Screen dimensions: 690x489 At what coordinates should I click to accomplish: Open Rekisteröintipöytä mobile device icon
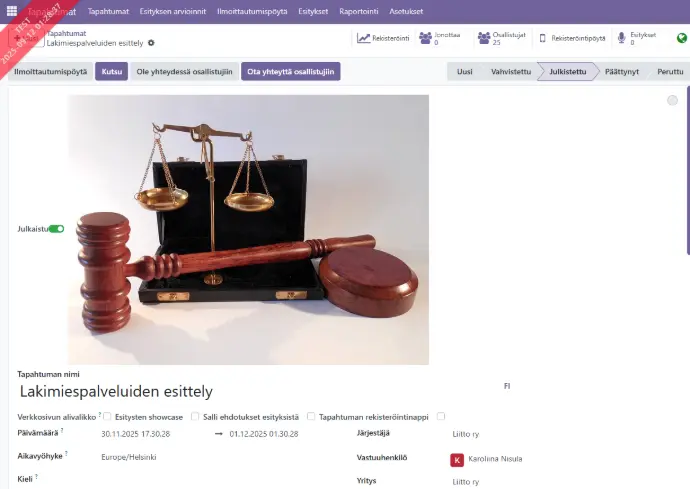point(543,38)
